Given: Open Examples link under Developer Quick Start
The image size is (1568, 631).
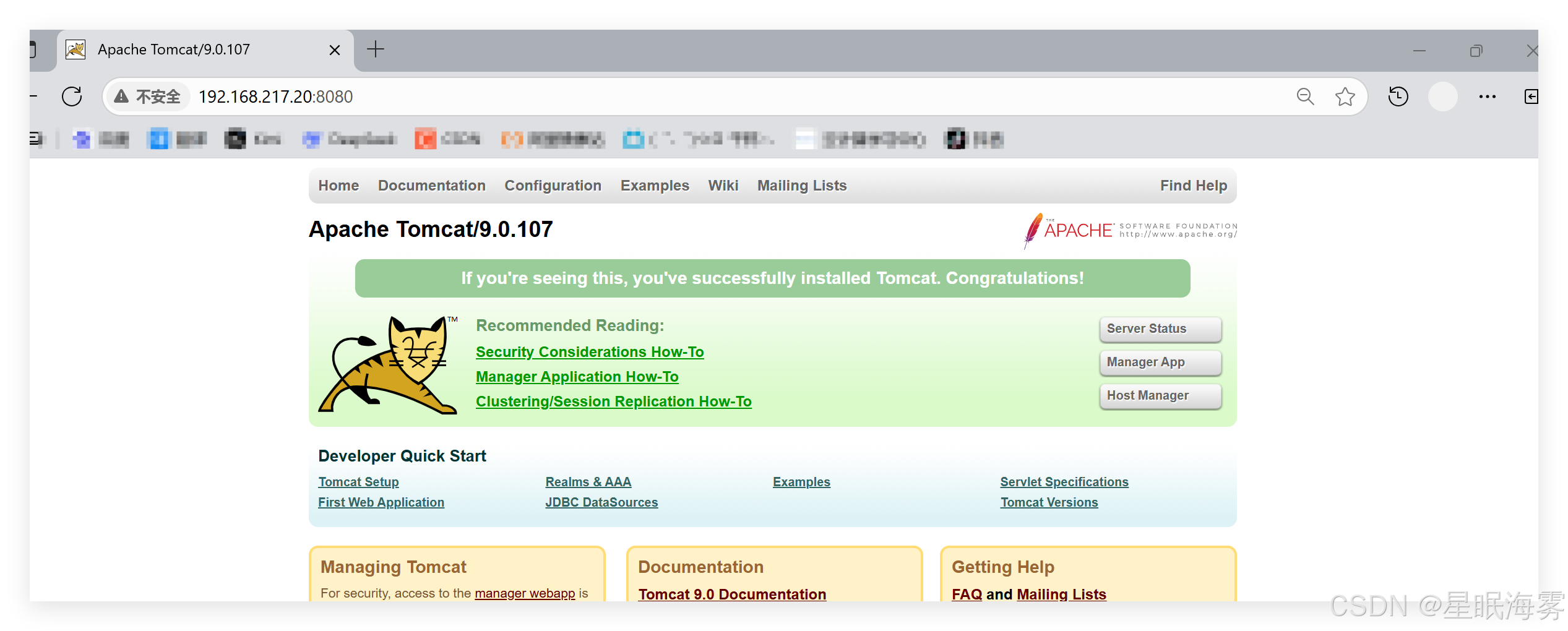Looking at the screenshot, I should pos(801,482).
